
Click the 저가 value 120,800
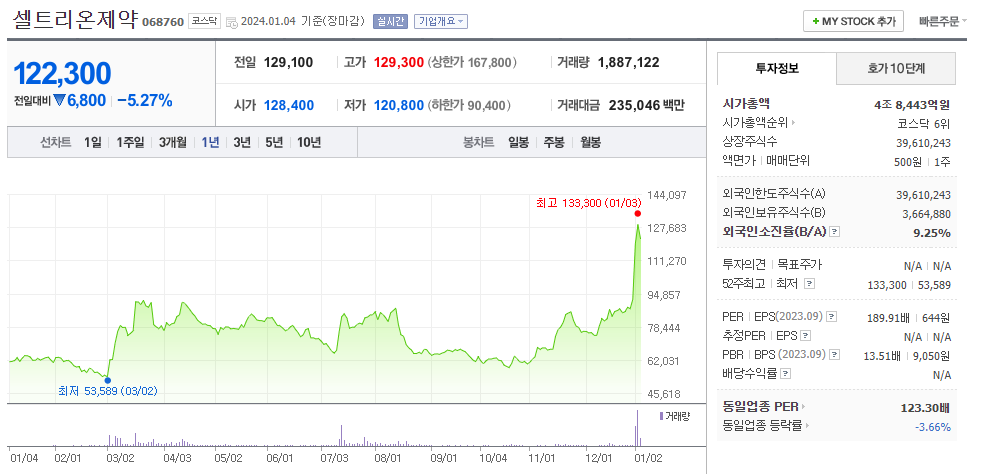398,105
